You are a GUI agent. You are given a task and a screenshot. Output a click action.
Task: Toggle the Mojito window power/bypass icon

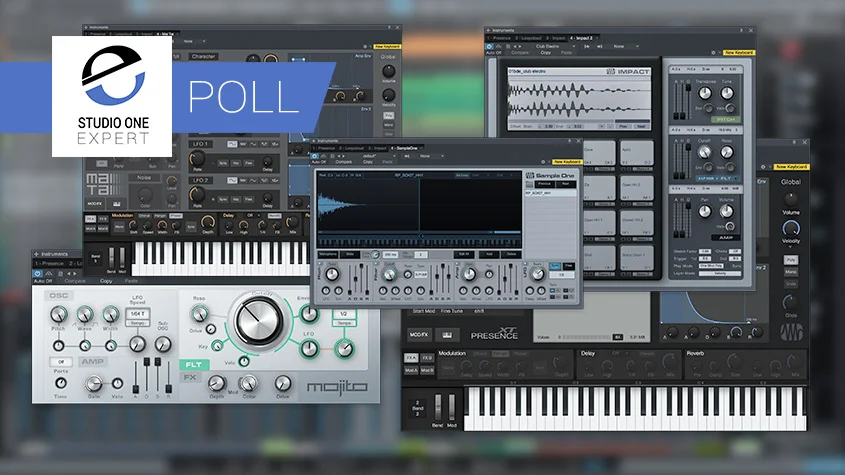(x=37, y=274)
